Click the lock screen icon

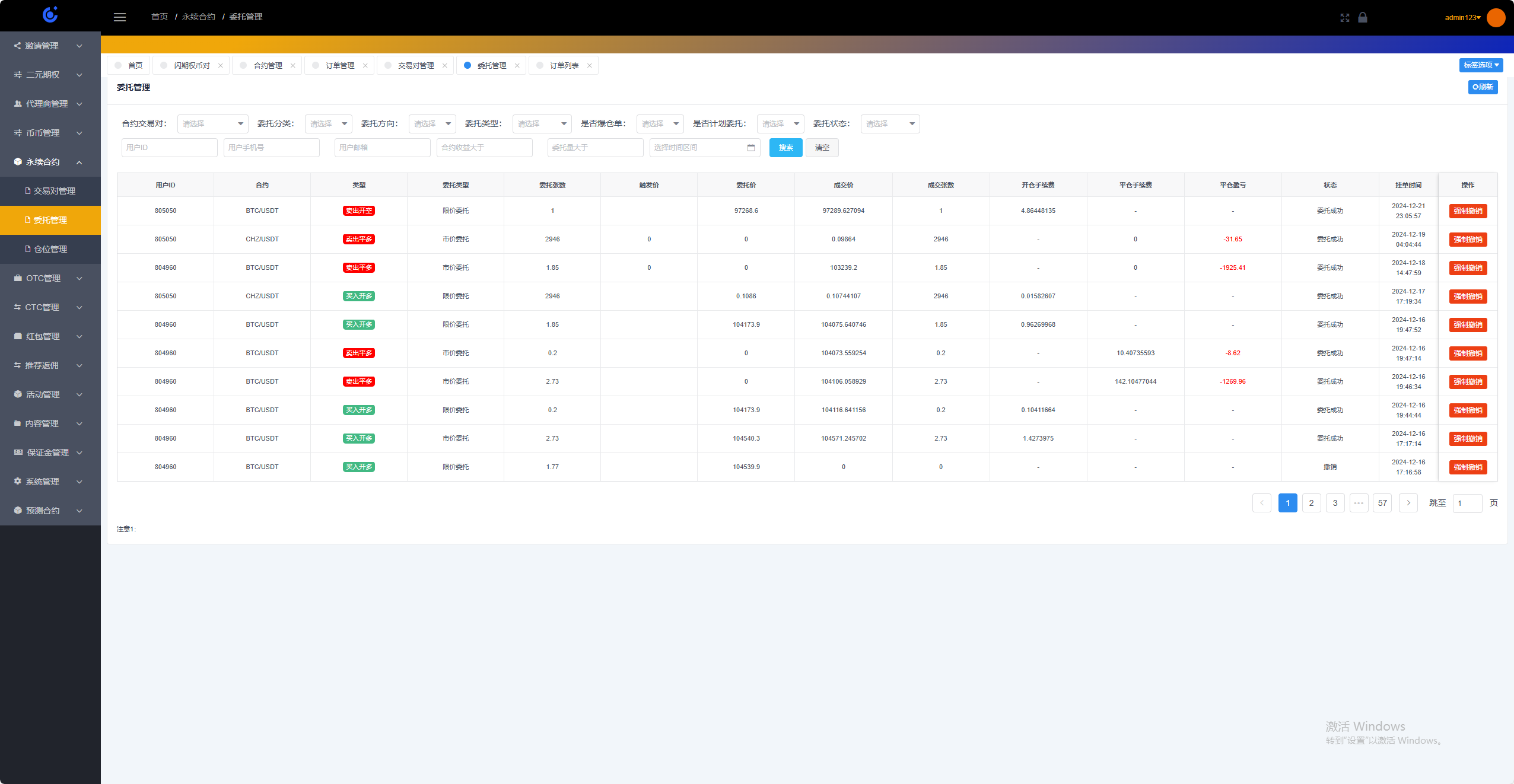click(x=1363, y=18)
